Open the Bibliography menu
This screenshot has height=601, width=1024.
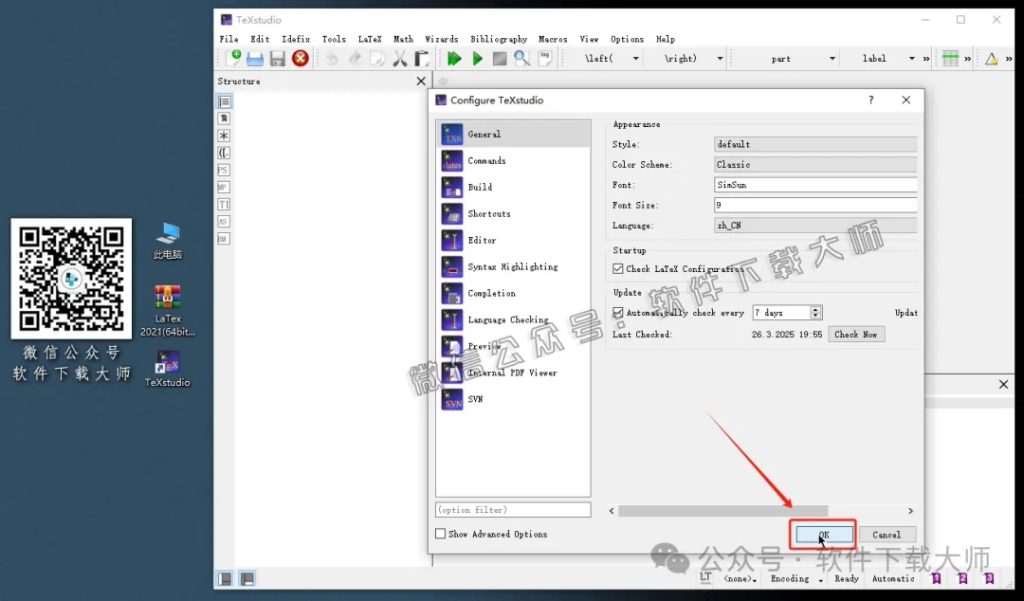(498, 39)
